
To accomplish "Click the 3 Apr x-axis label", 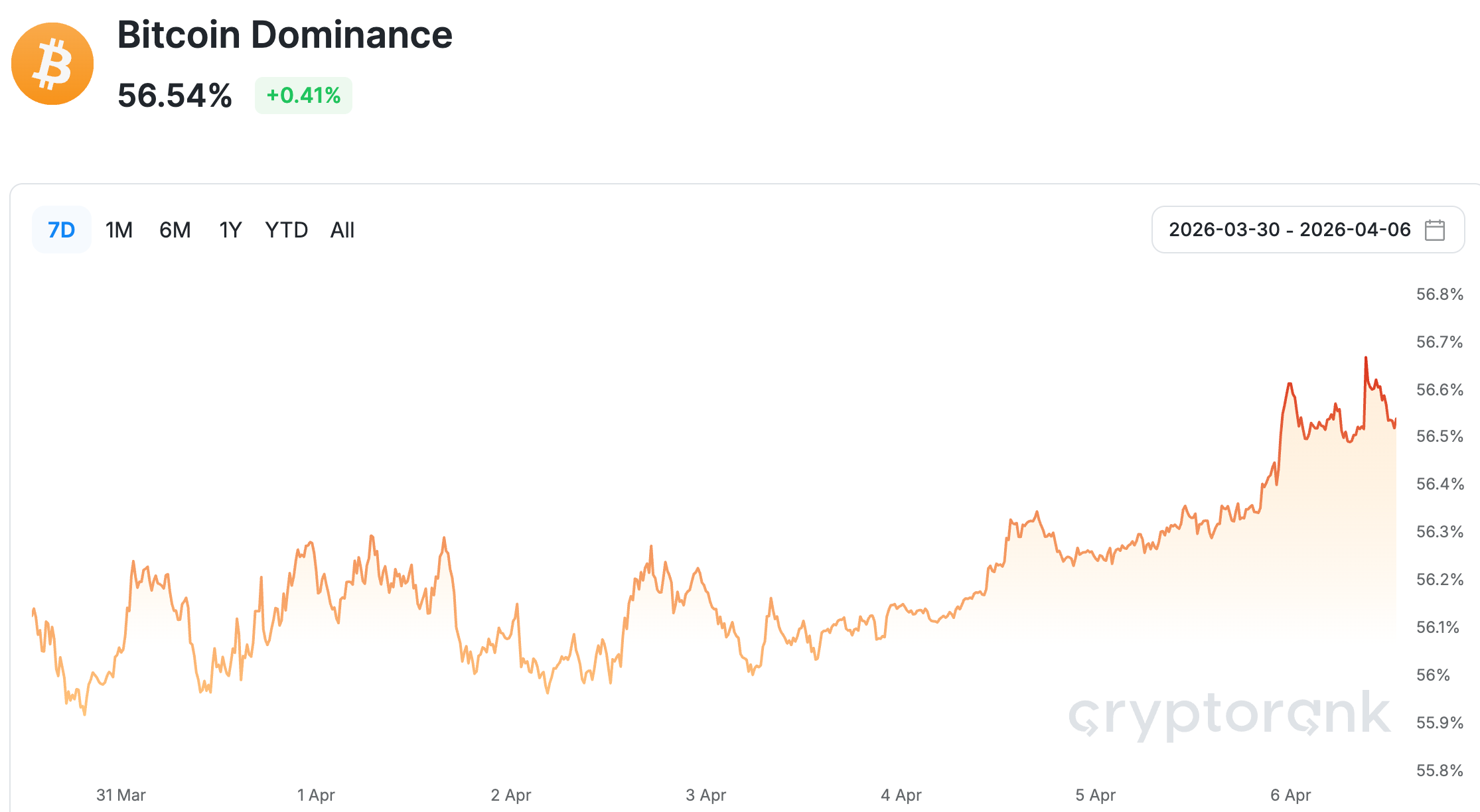I will click(x=705, y=795).
